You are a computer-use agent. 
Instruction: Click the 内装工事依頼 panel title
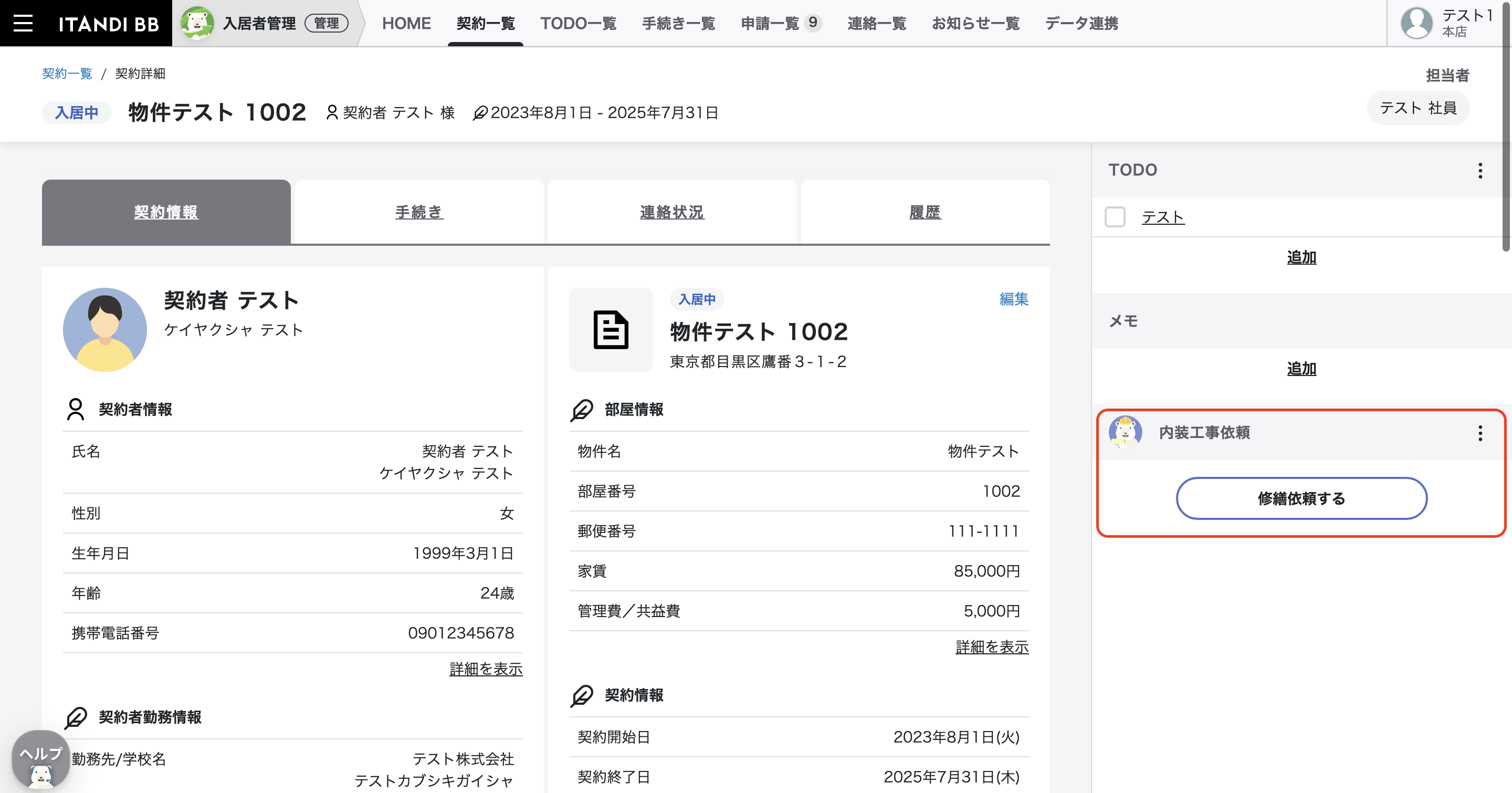pos(1204,433)
